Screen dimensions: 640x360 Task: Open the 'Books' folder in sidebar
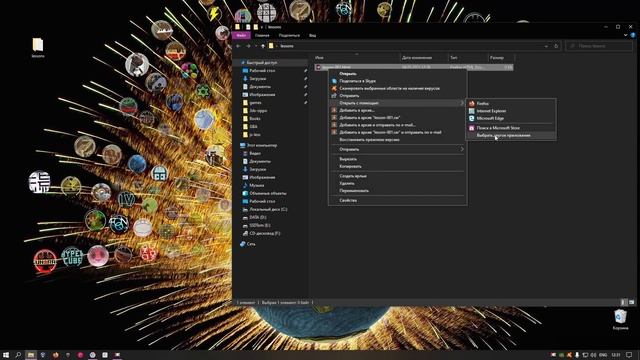[x=255, y=119]
